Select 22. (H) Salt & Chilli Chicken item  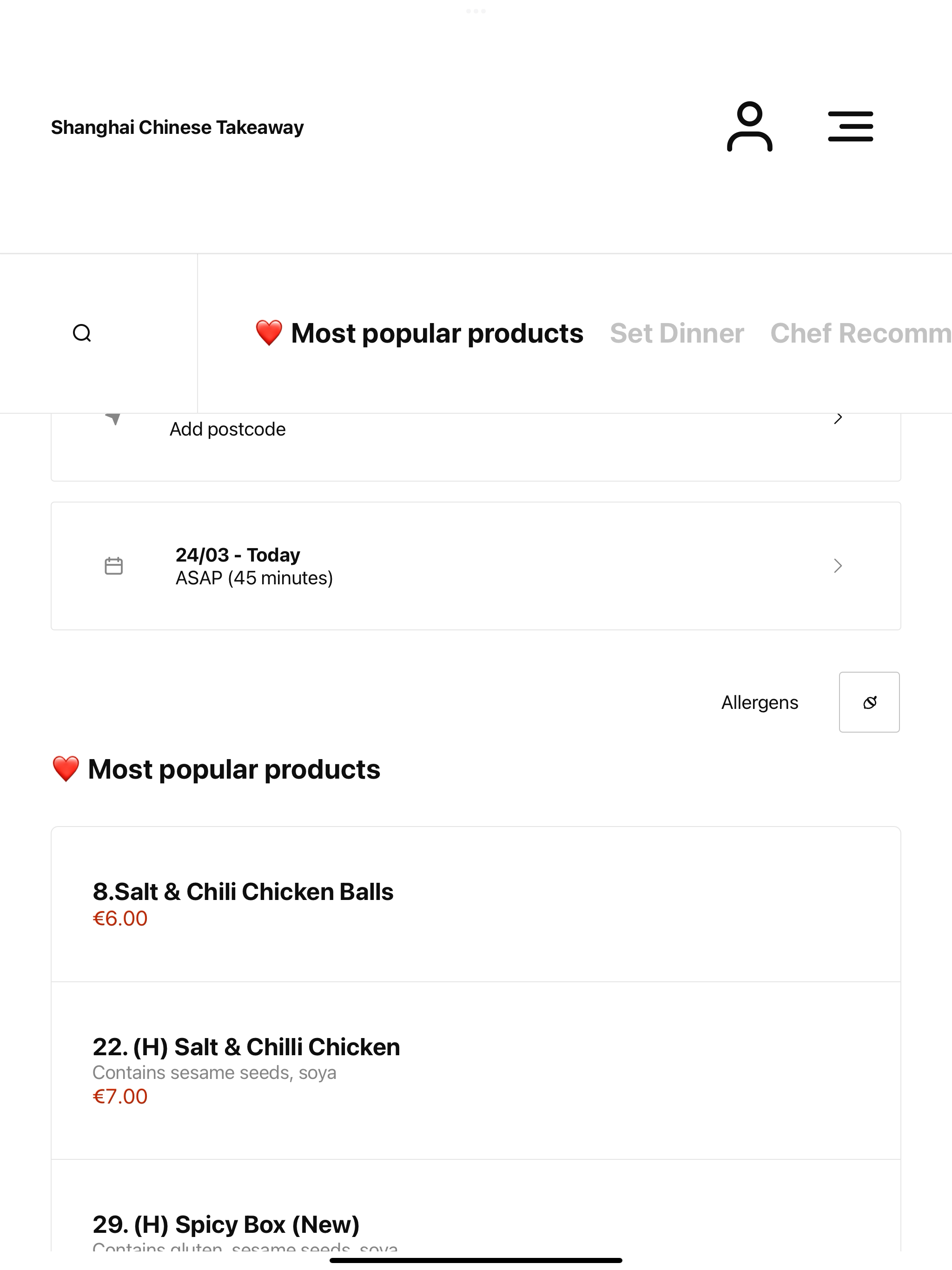476,1071
